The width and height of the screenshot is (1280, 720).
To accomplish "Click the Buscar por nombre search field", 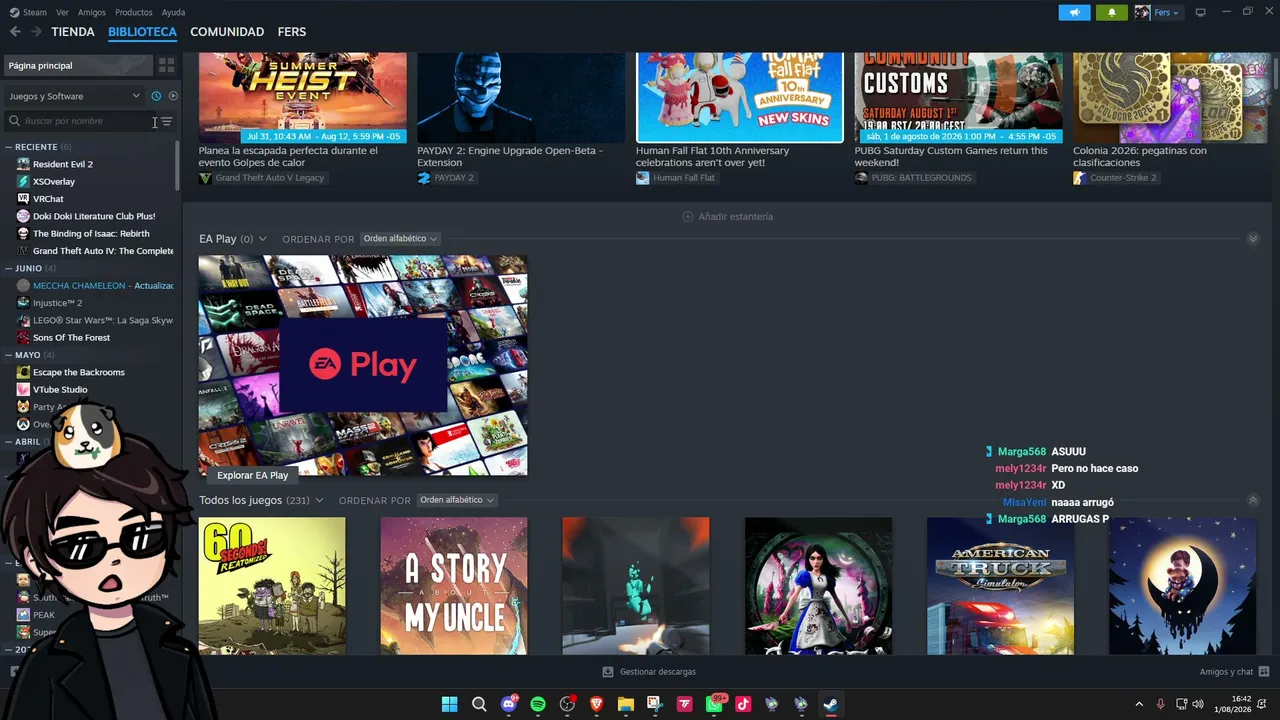I will (x=80, y=121).
